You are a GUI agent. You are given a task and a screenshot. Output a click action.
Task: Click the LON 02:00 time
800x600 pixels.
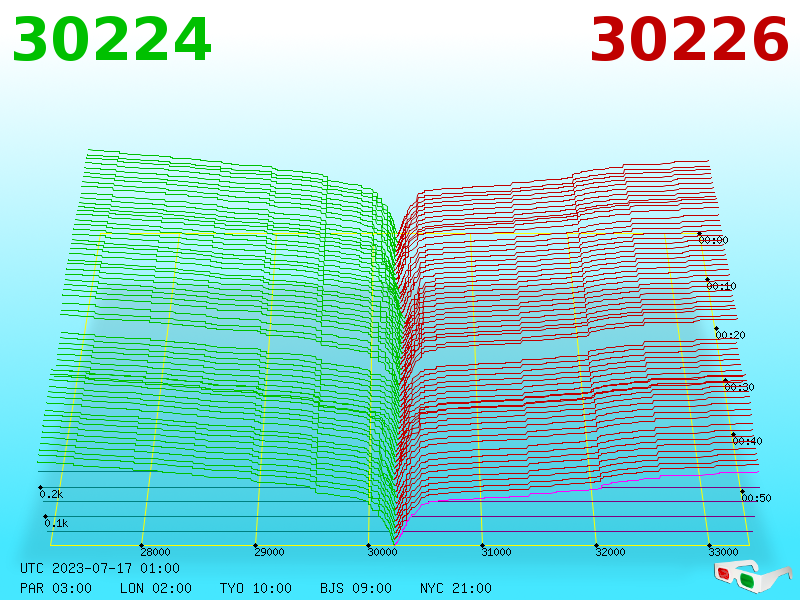156,588
